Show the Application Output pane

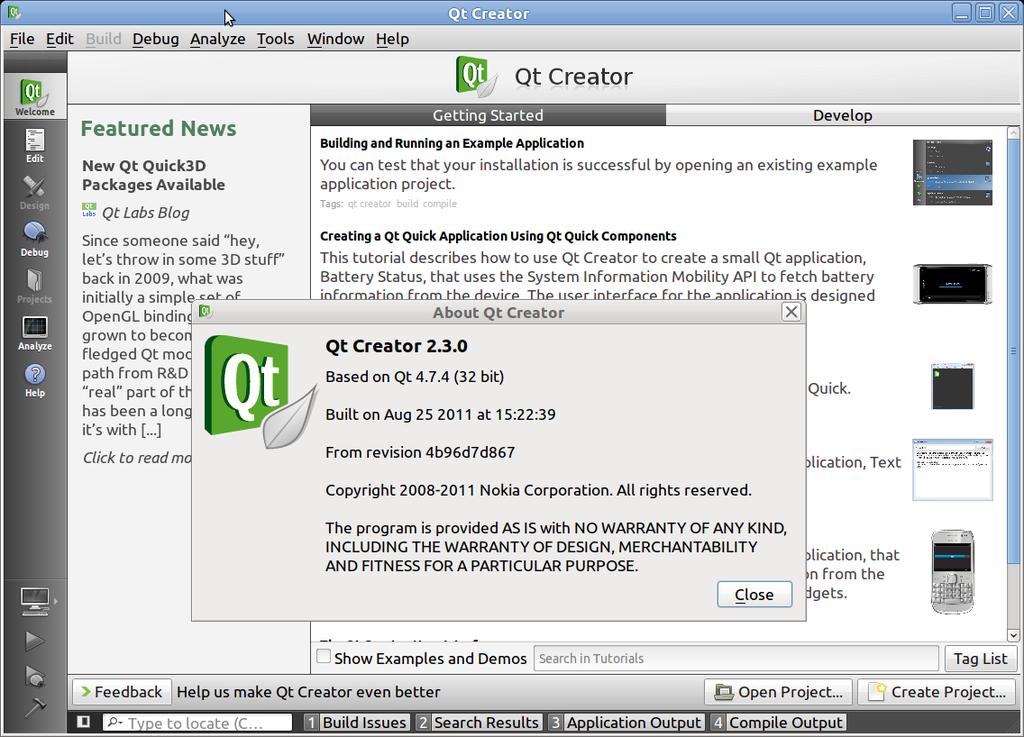626,723
